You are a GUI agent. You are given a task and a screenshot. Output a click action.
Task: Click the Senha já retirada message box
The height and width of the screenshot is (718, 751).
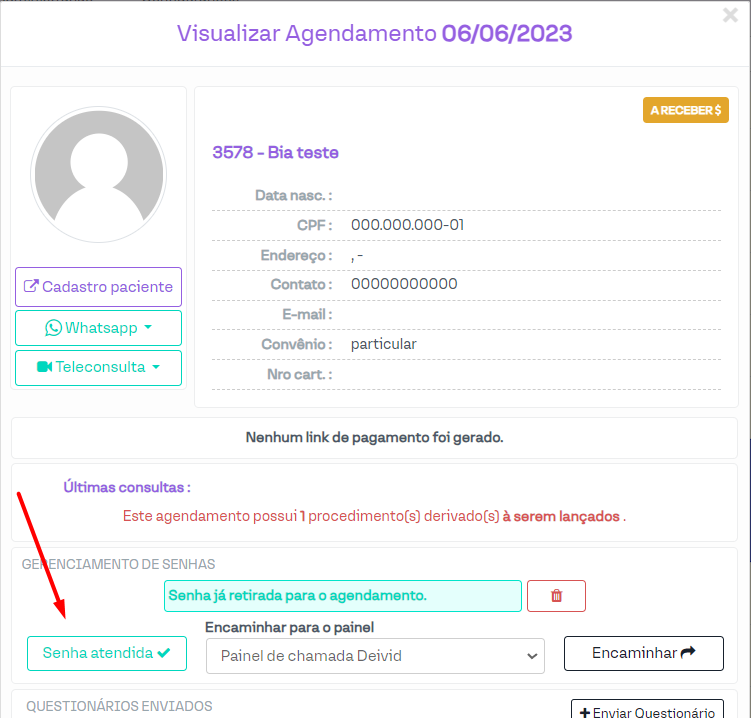point(342,596)
